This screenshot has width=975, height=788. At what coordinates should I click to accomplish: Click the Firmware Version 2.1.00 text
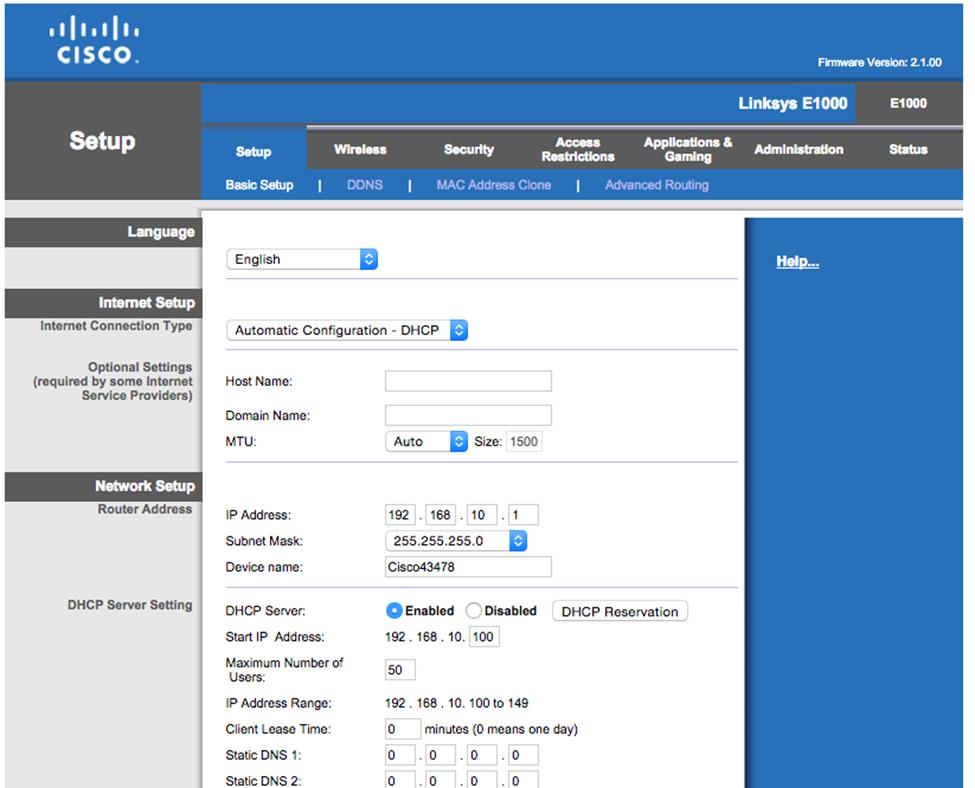pos(879,62)
